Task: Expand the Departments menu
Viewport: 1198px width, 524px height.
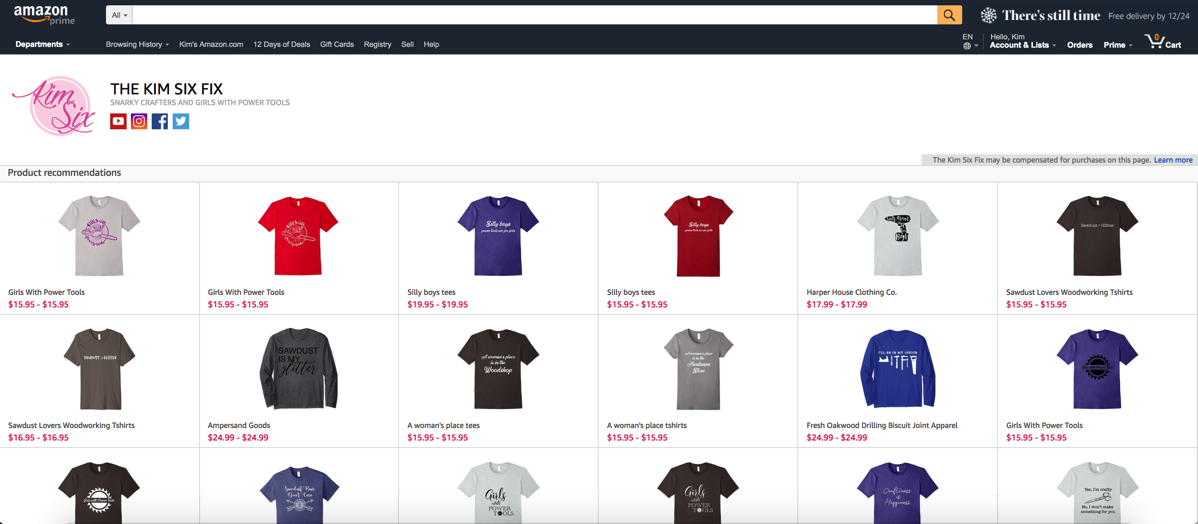Action: click(x=43, y=44)
